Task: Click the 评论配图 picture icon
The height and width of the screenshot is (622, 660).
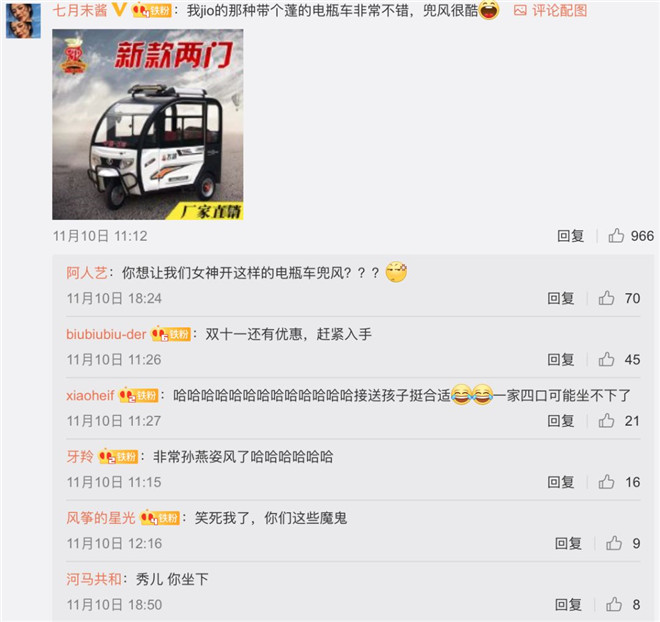Action: [x=521, y=11]
